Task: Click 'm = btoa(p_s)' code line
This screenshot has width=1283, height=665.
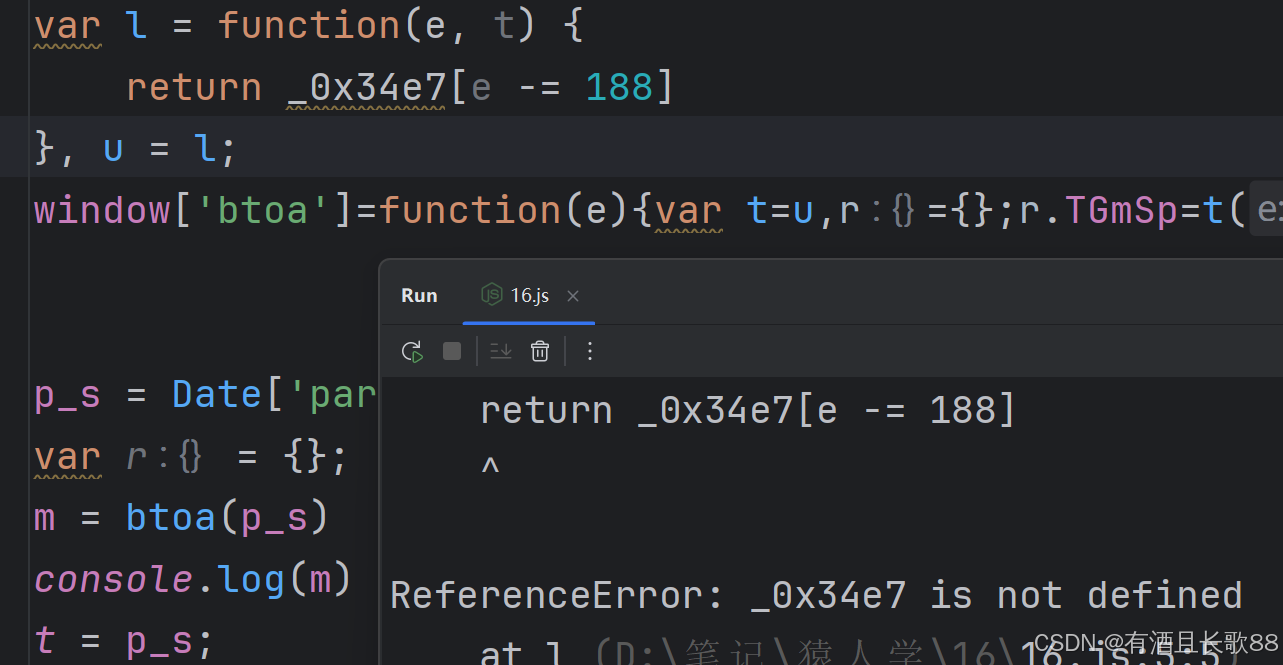Action: pos(181,518)
